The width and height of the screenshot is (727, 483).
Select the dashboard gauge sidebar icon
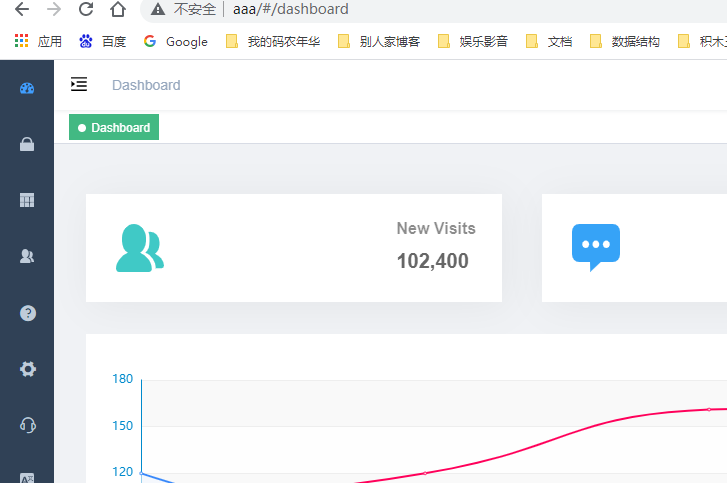[x=27, y=88]
